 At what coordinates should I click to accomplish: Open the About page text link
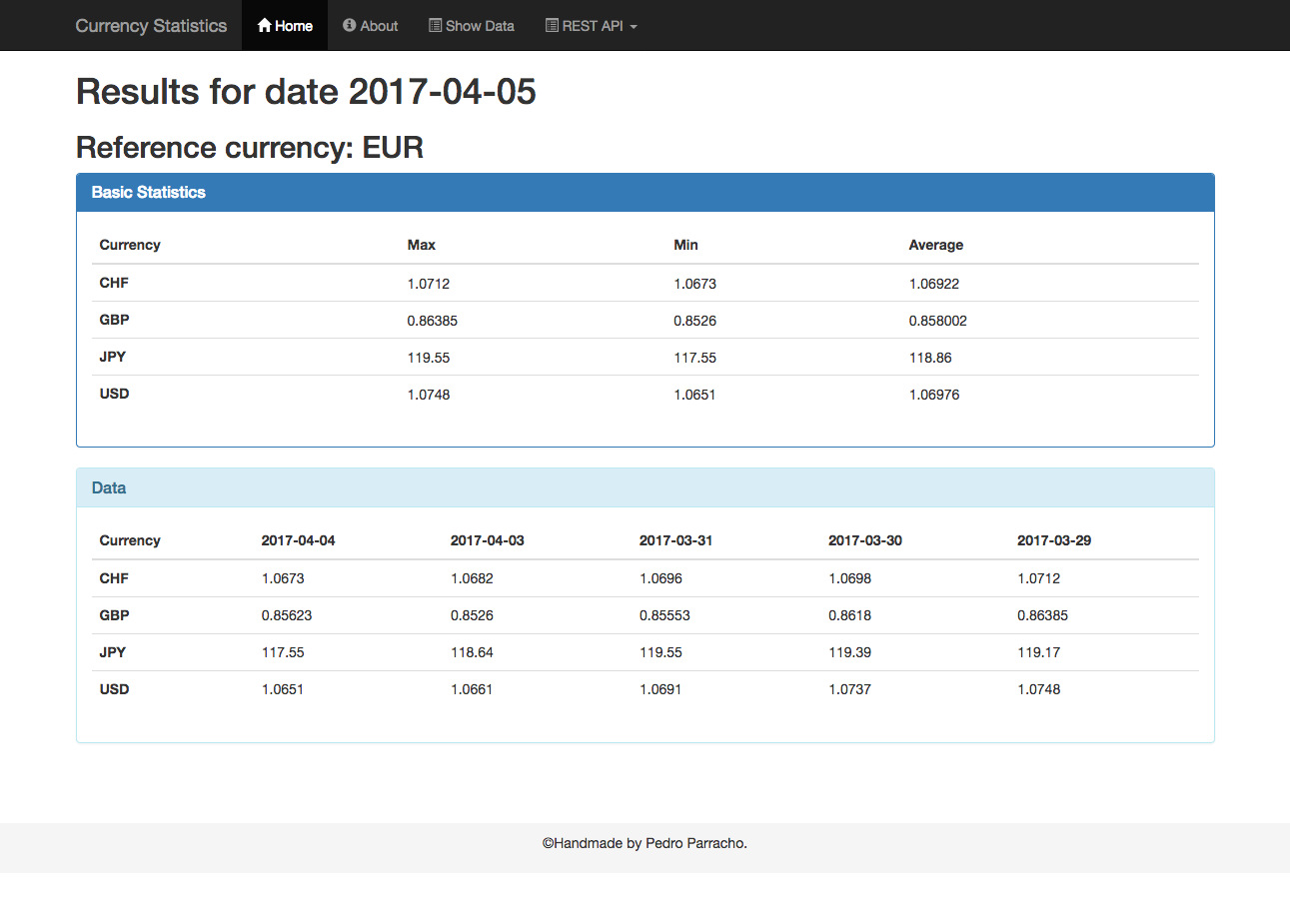(379, 26)
